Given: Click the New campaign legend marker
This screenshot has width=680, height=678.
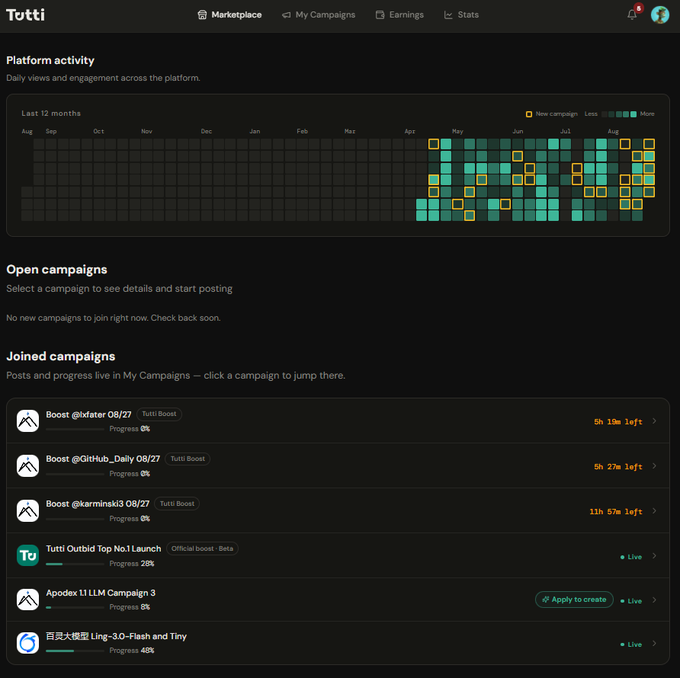Looking at the screenshot, I should point(529,114).
